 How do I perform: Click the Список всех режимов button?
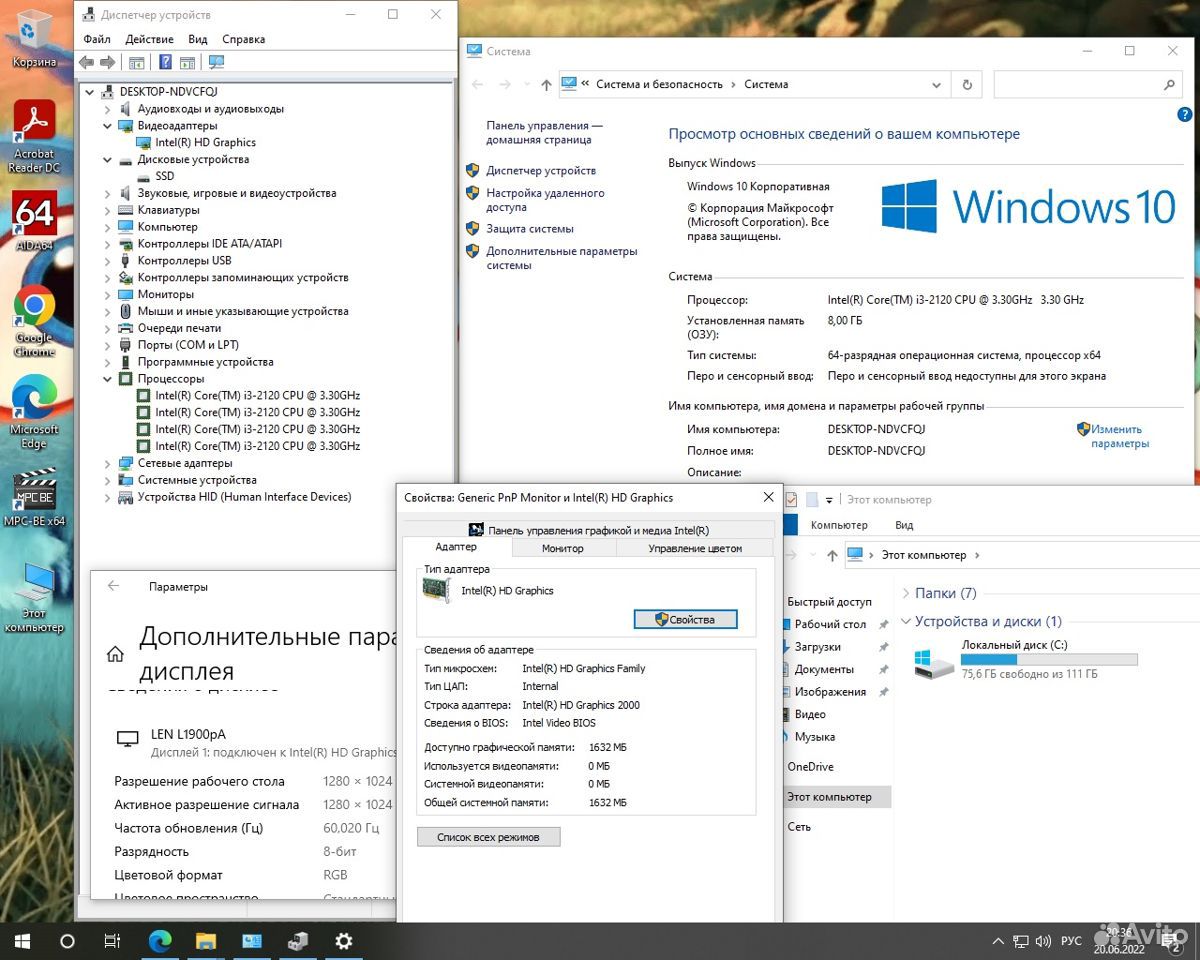[489, 837]
